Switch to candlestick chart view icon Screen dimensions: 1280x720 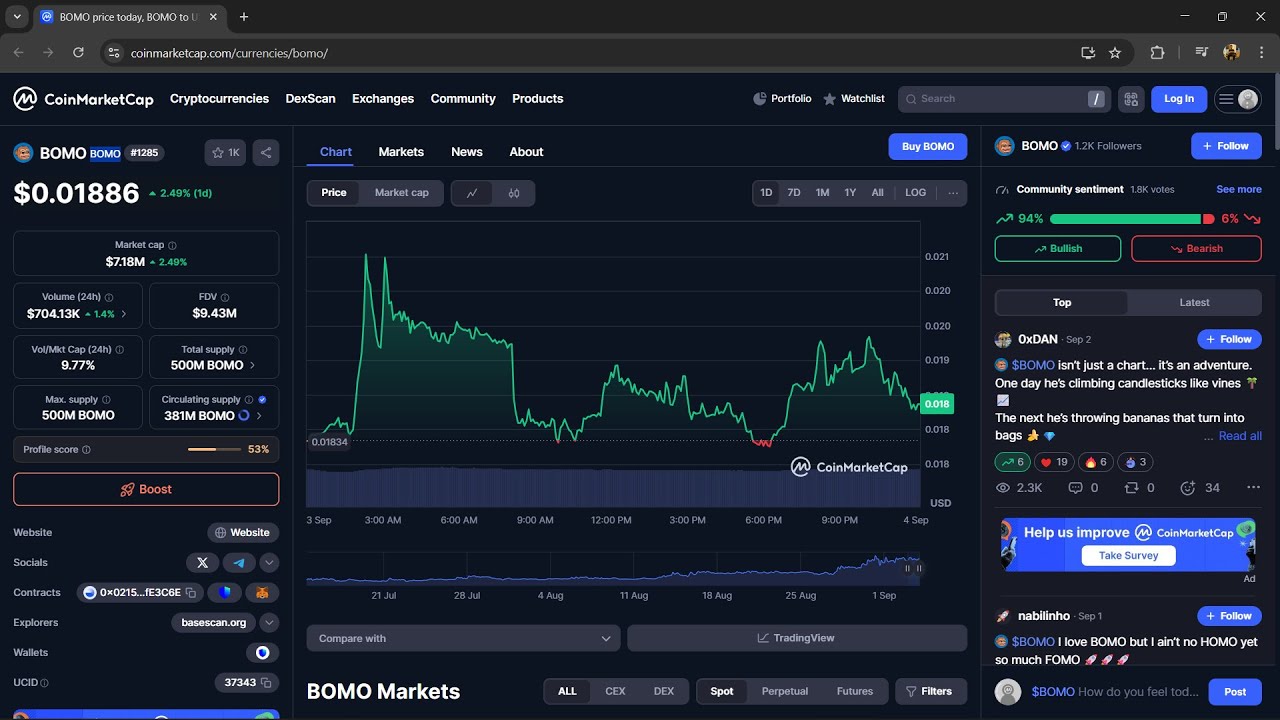coord(514,193)
